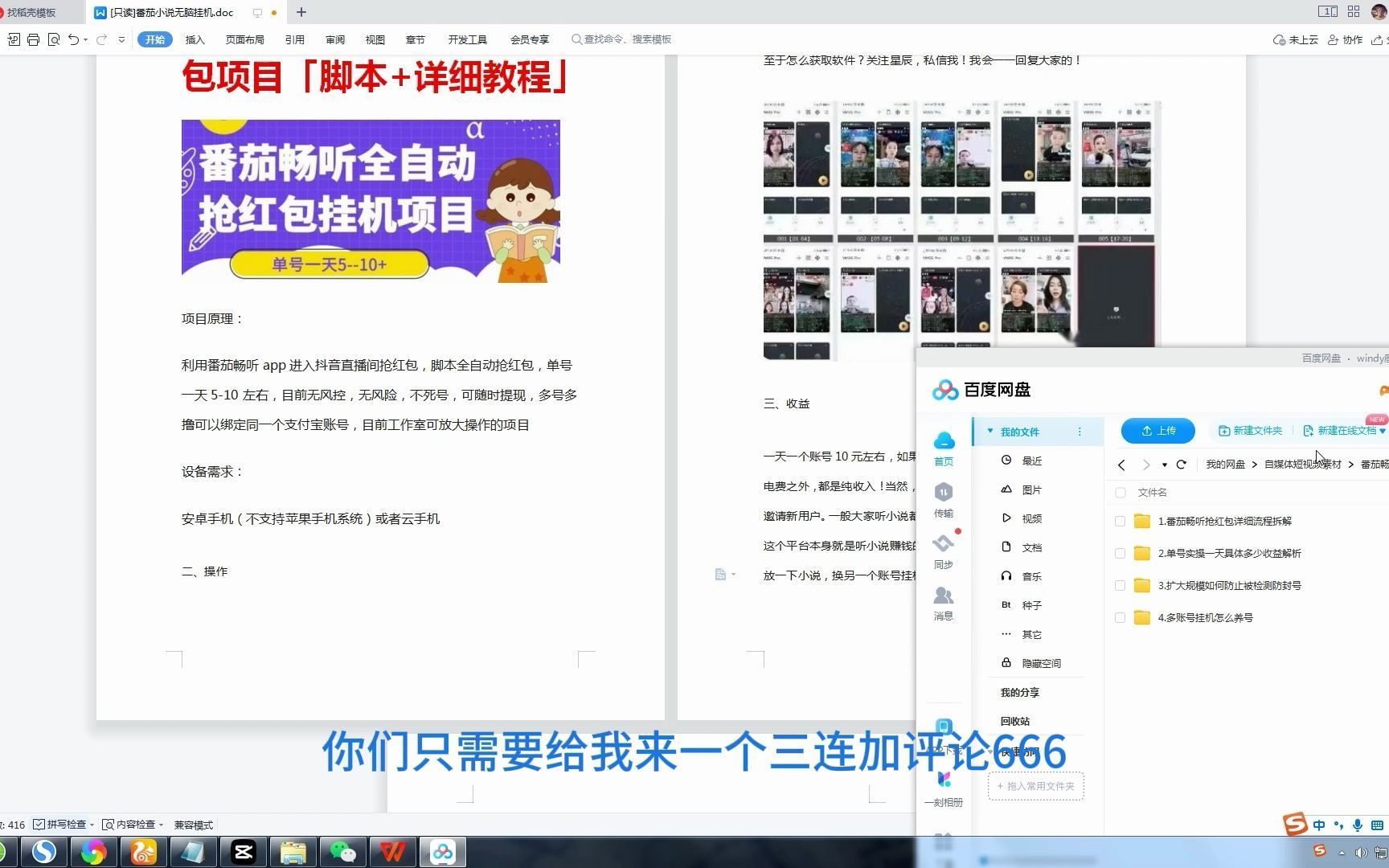Expand the quick access toolbar customize arrow
Viewport: 1389px width, 868px height.
point(121,39)
